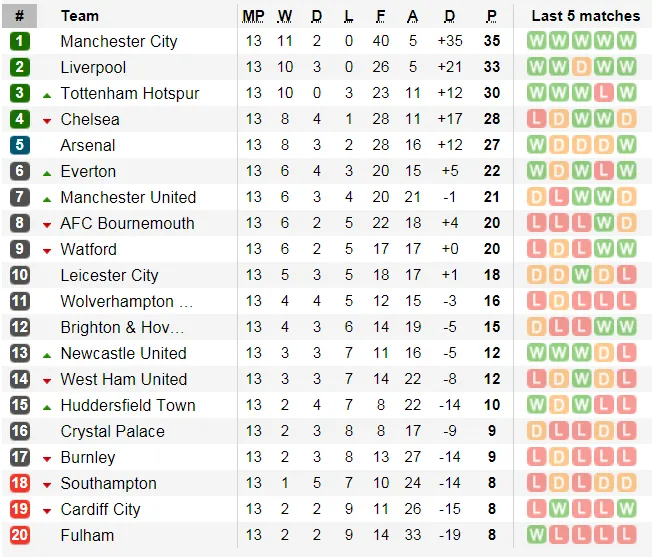Click the red down arrow beside Burnley
This screenshot has height=557, width=652.
47,458
